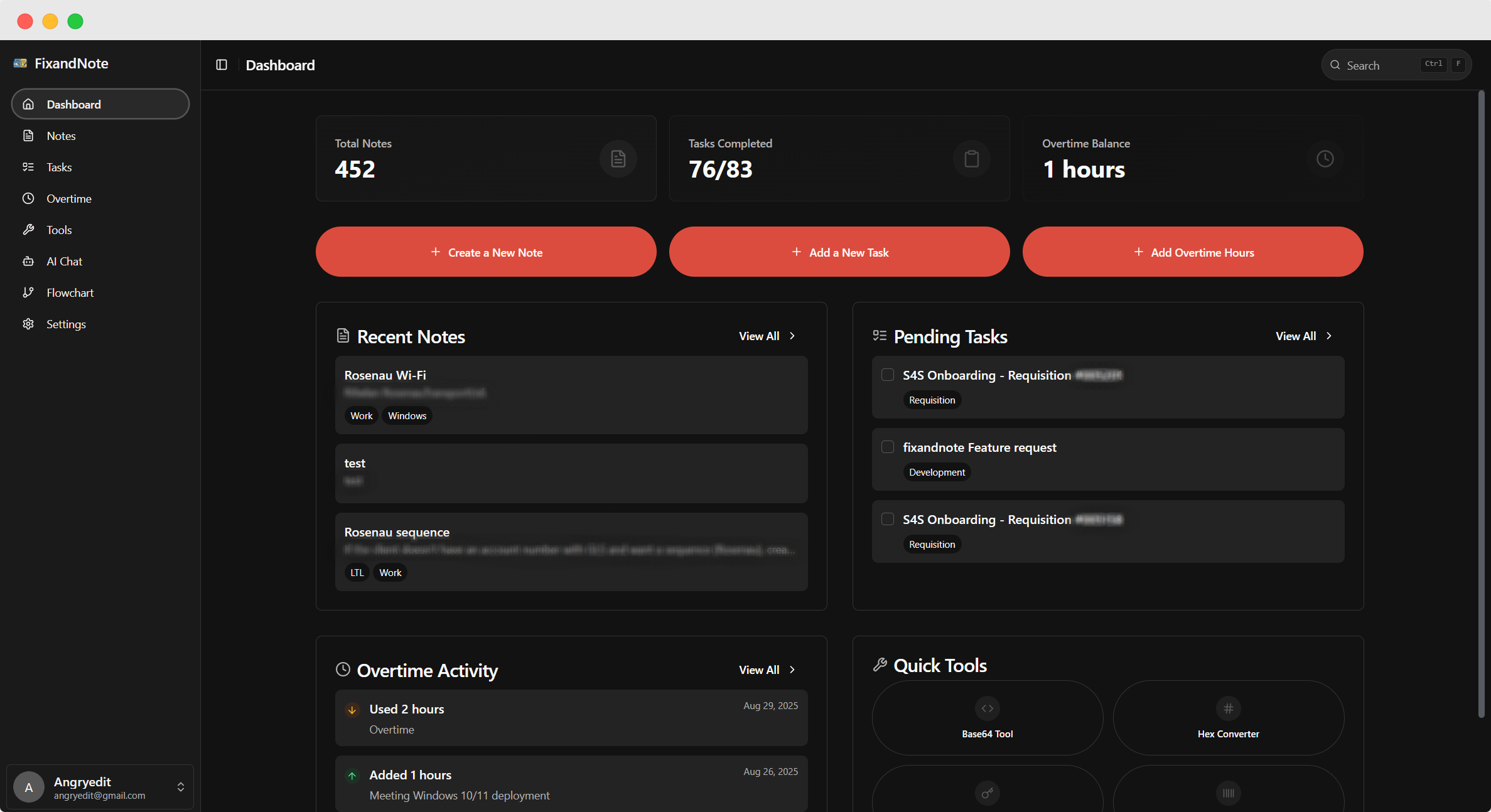
Task: Toggle the sidebar collapse icon
Action: (222, 65)
